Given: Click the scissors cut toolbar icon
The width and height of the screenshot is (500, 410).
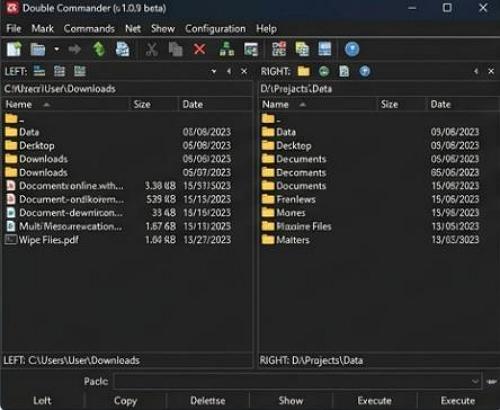Looking at the screenshot, I should (152, 49).
